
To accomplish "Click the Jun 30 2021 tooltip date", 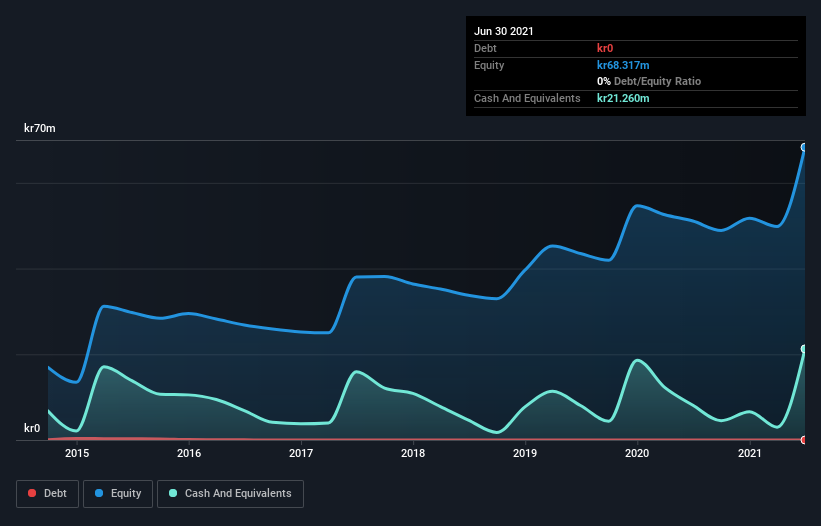I will coord(504,31).
